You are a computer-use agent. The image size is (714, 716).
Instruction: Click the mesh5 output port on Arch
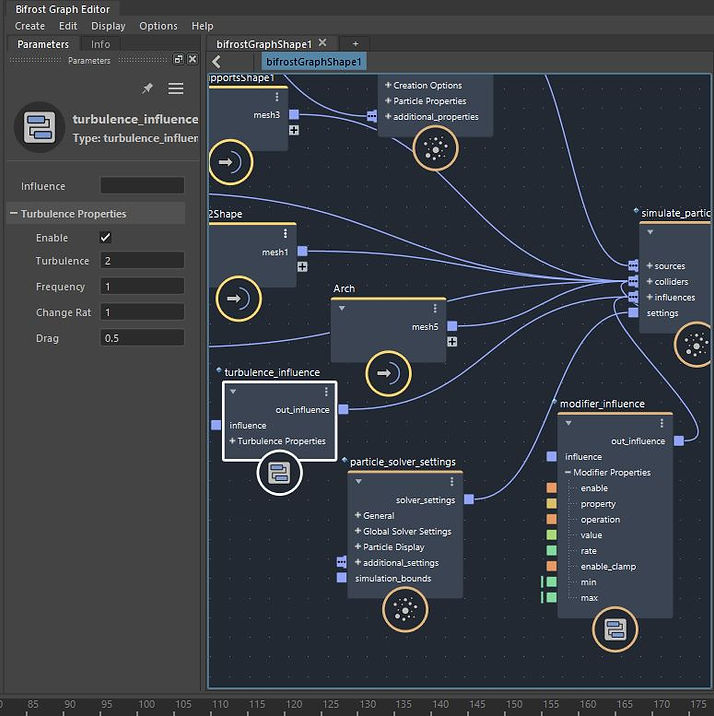tap(452, 326)
